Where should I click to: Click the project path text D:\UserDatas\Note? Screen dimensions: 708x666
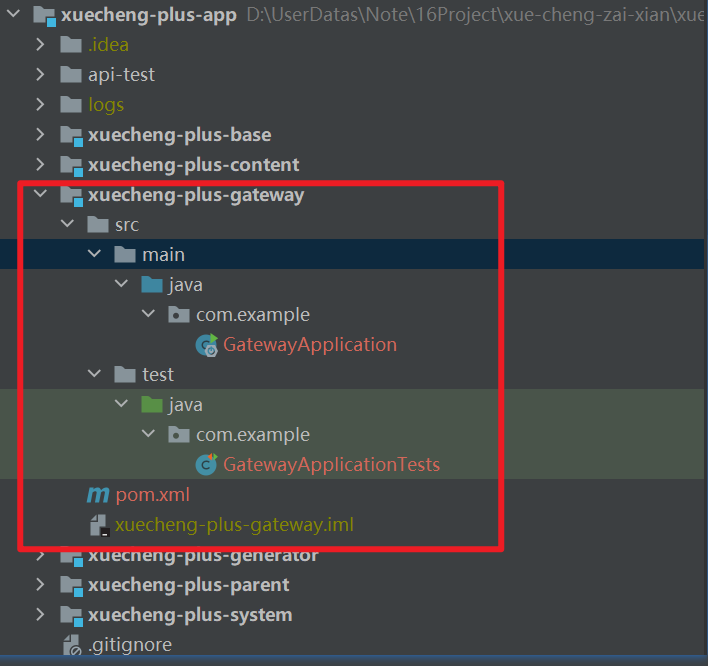click(329, 15)
